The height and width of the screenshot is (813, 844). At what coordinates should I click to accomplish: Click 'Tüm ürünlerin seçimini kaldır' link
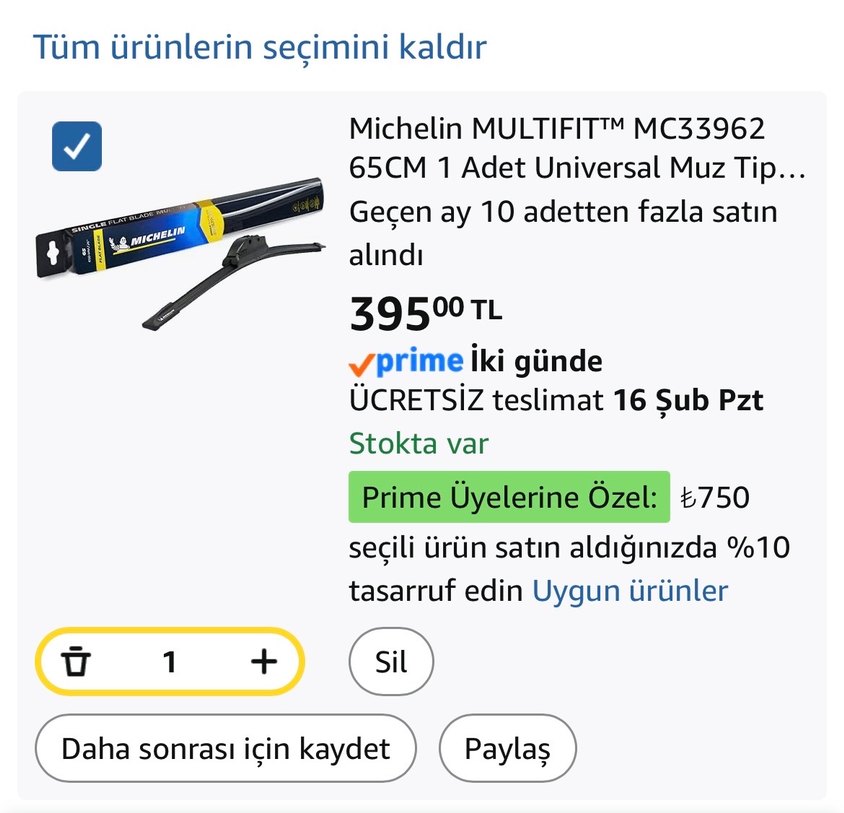(x=259, y=46)
